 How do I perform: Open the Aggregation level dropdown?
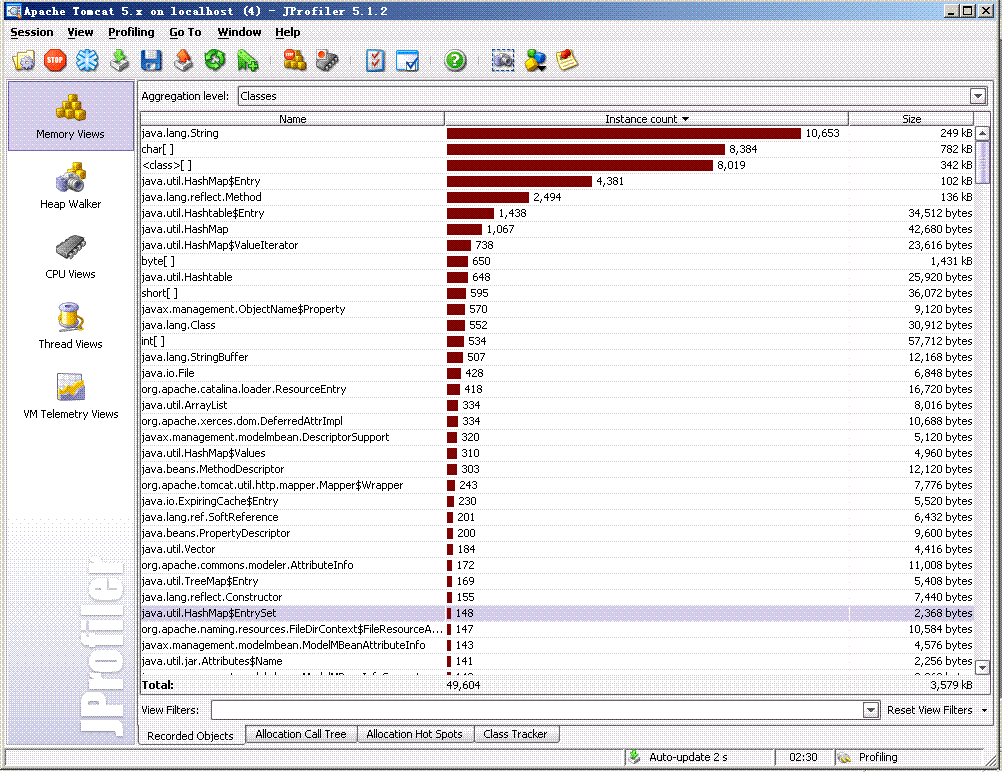pos(977,95)
